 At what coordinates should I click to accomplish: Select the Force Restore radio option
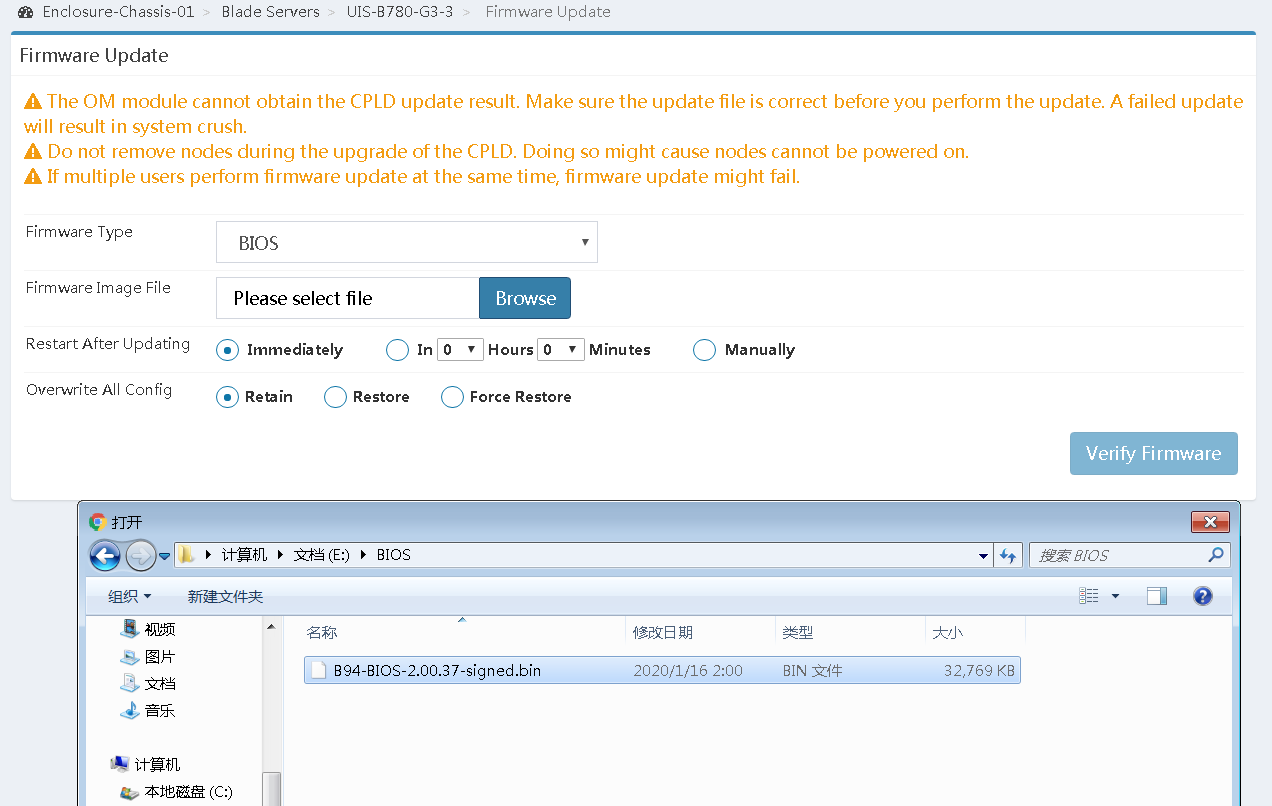453,397
